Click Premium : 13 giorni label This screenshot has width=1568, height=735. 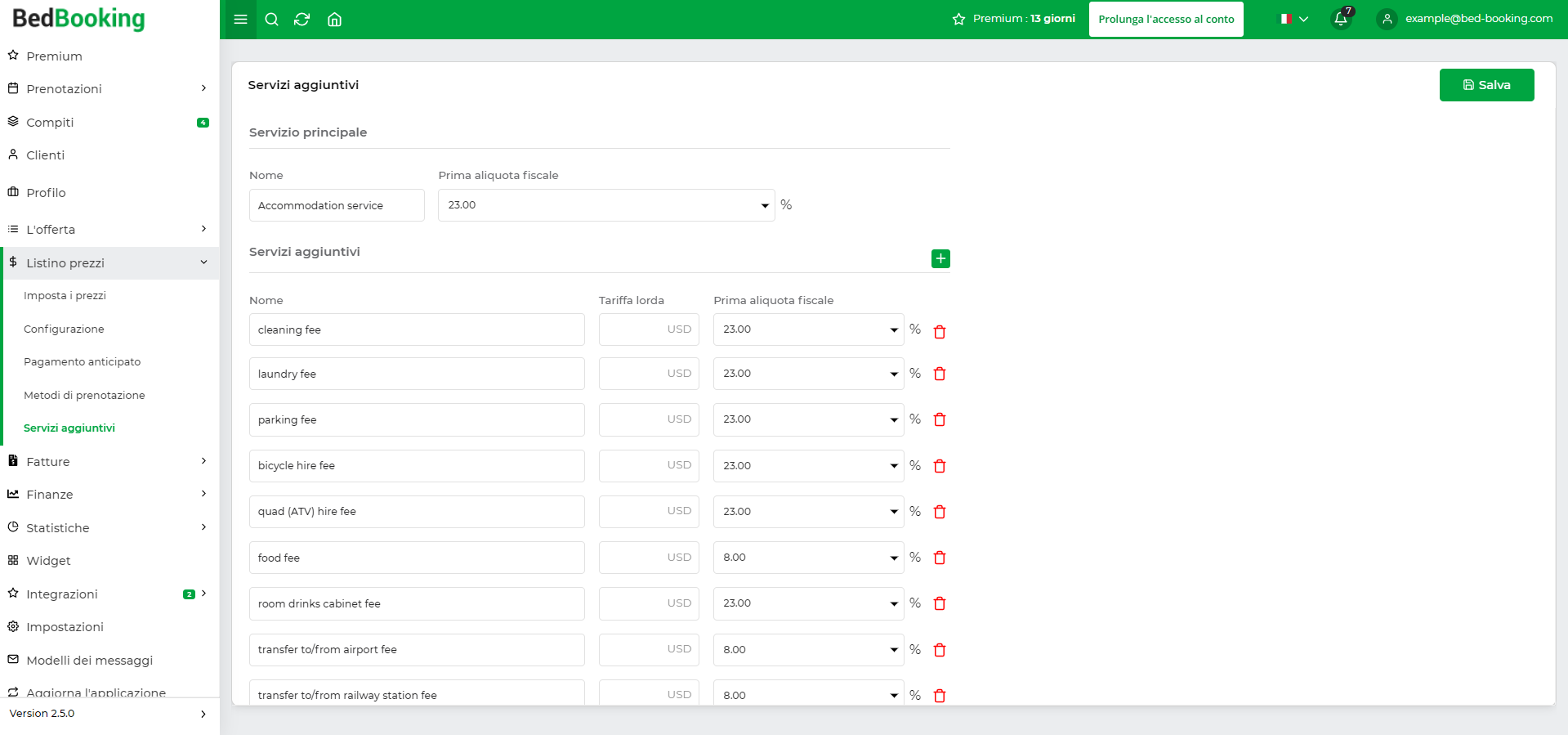point(1024,19)
